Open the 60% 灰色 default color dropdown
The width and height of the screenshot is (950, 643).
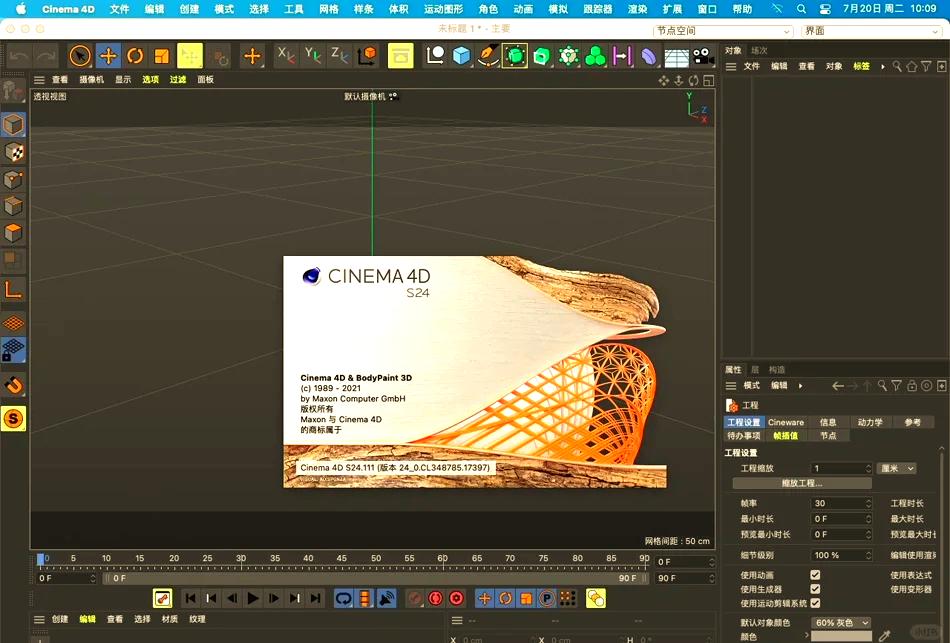click(x=840, y=622)
